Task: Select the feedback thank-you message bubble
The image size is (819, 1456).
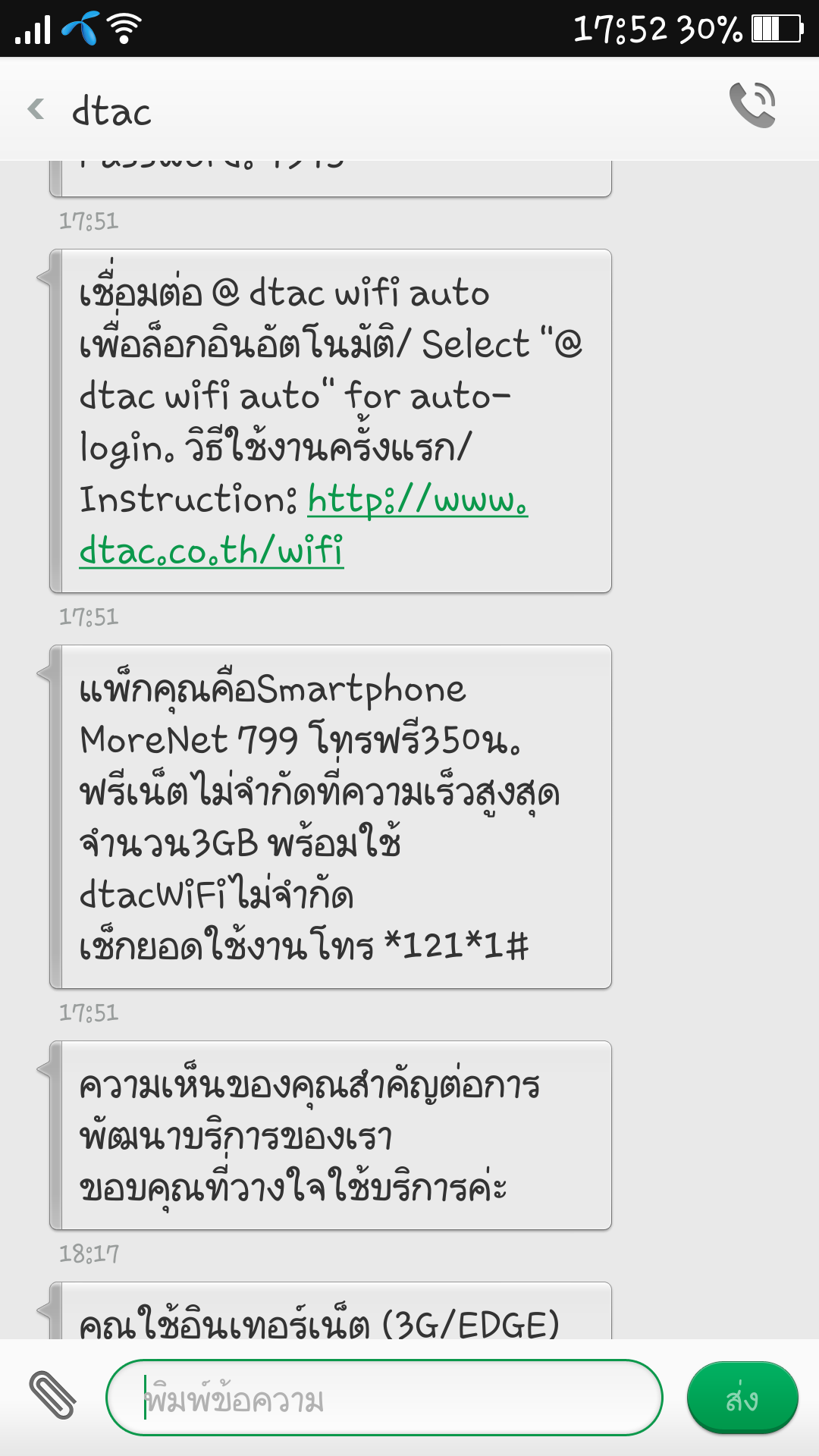Action: (331, 1135)
